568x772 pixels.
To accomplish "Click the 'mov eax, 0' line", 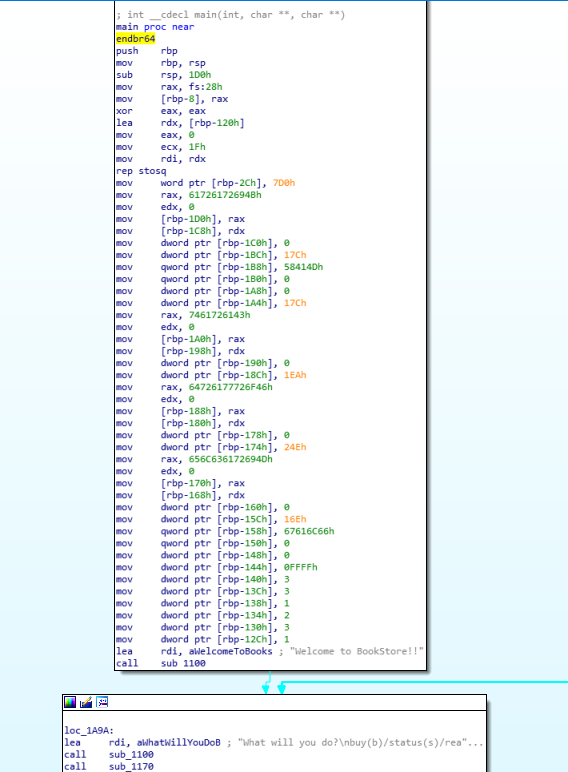I will coord(155,135).
